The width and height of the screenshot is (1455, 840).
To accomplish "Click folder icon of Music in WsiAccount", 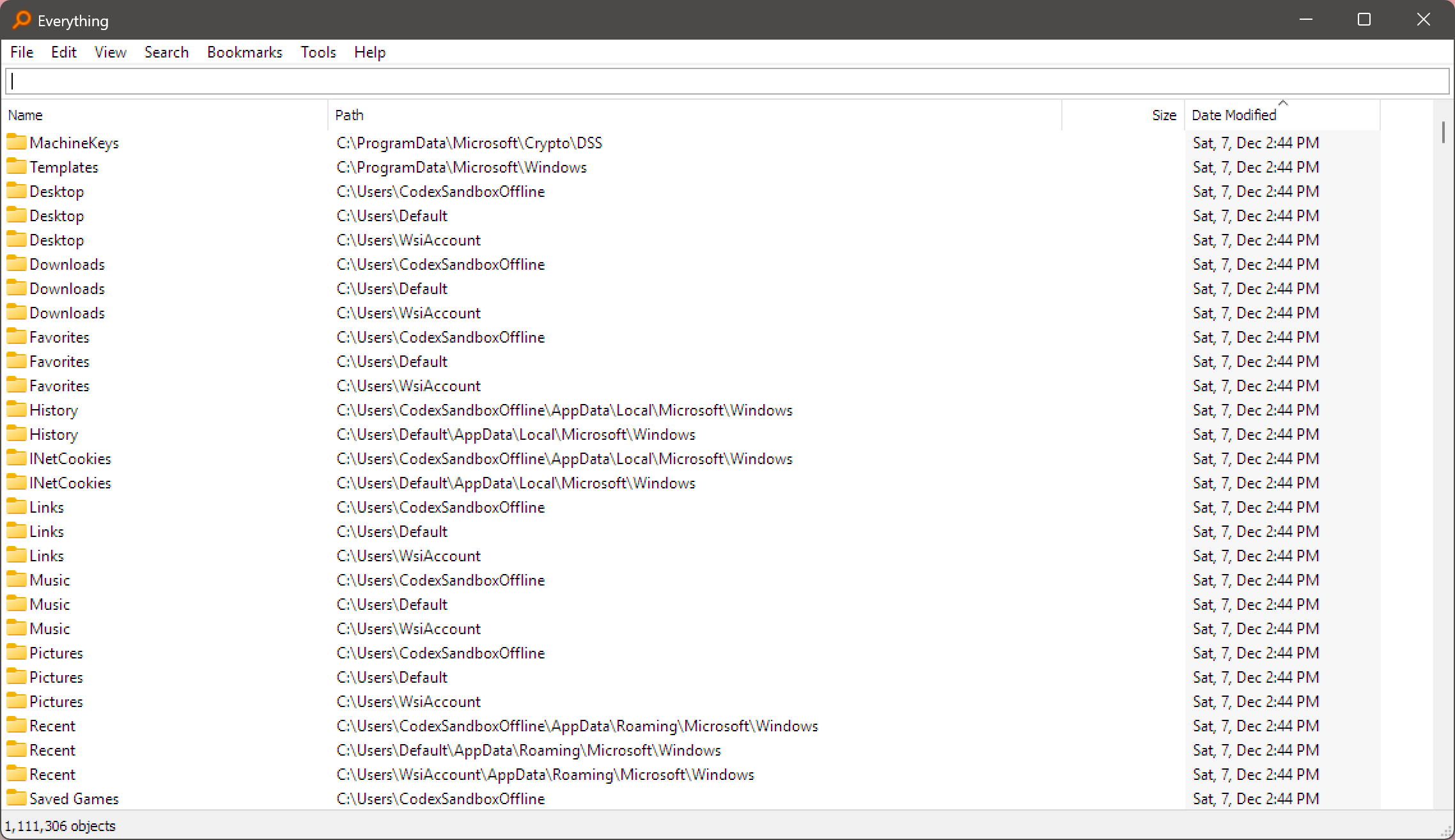I will coord(17,628).
